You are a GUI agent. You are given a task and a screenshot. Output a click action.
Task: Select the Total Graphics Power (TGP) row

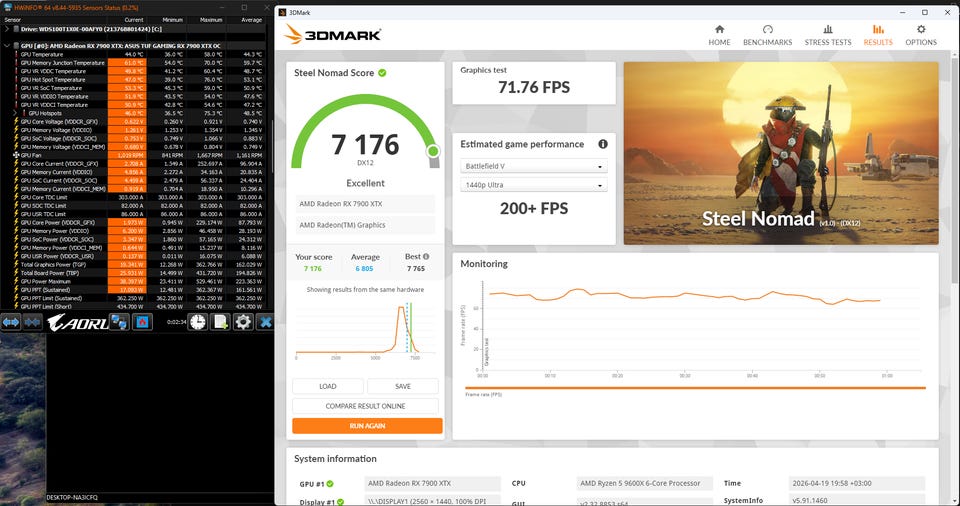point(132,265)
